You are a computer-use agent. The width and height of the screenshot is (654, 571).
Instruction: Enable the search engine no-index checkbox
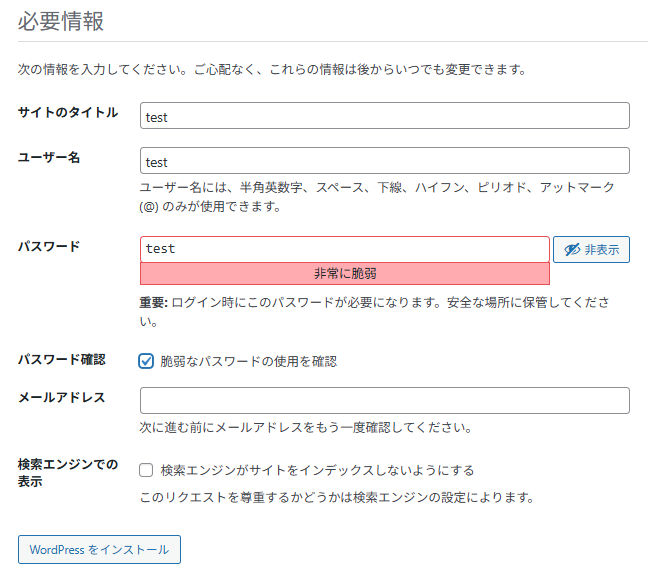pos(146,470)
